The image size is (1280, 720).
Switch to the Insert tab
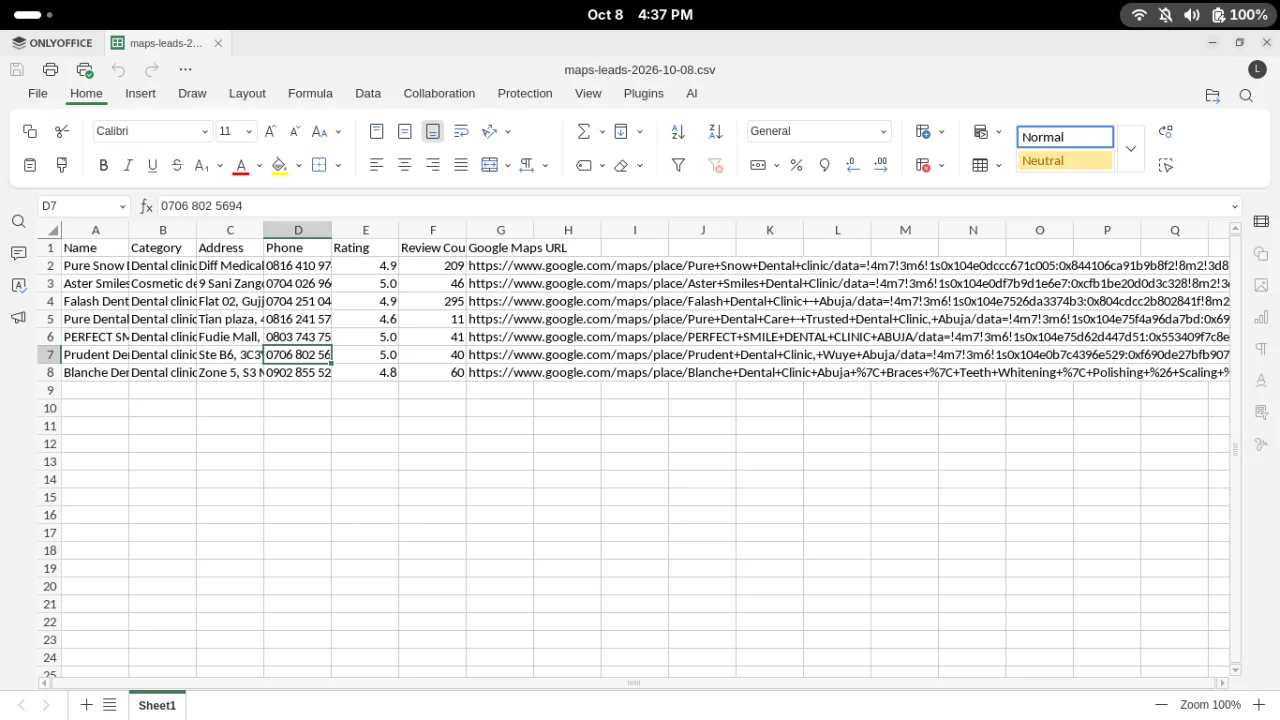click(140, 93)
